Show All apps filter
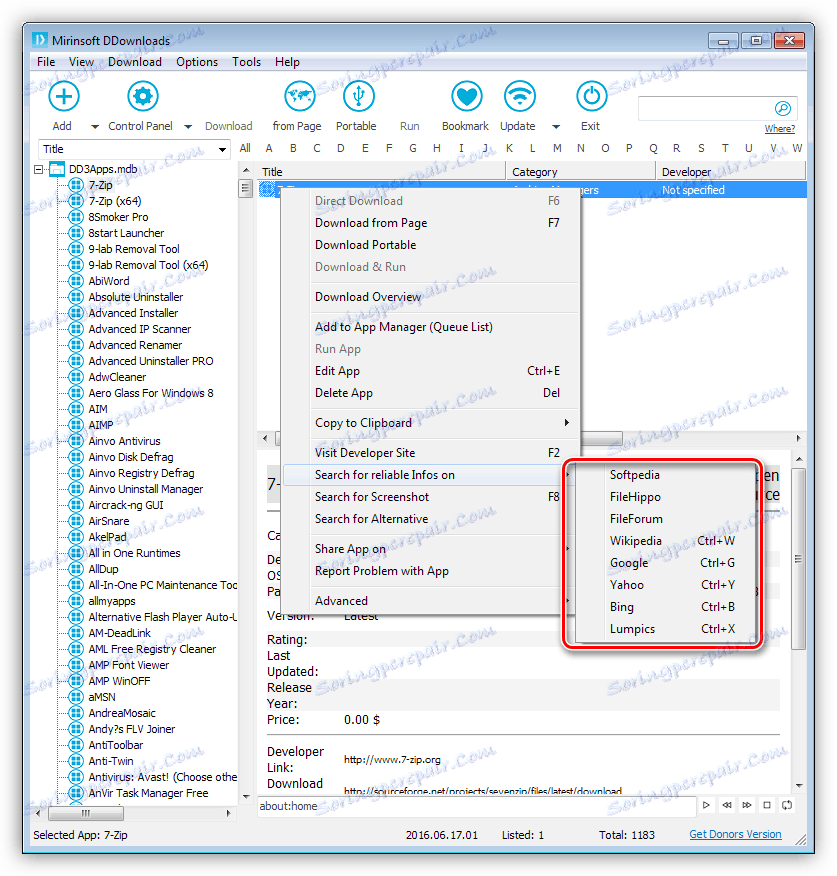Screen dimensions: 837x876 (245, 149)
